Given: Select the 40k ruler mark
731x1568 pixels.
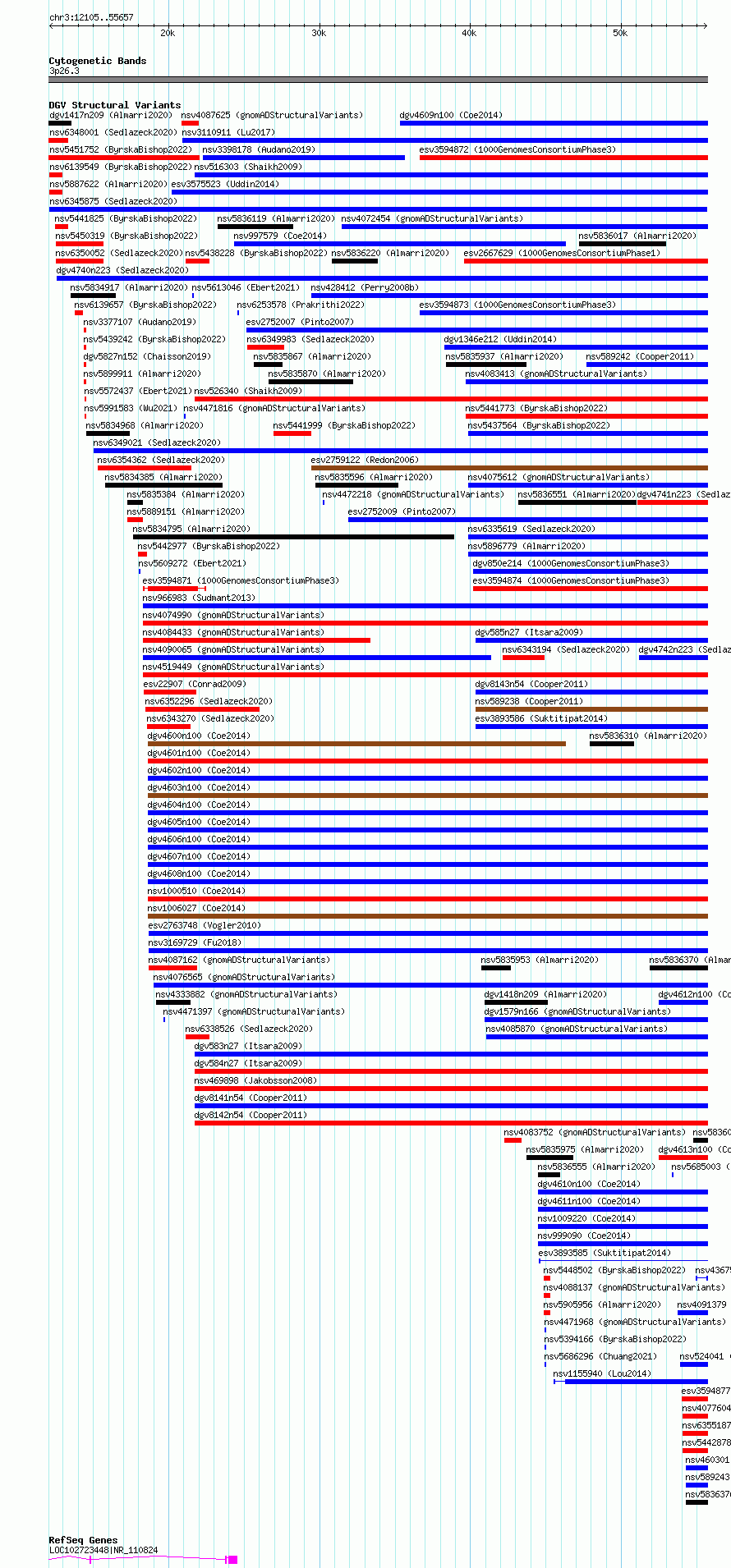Looking at the screenshot, I should click(469, 33).
